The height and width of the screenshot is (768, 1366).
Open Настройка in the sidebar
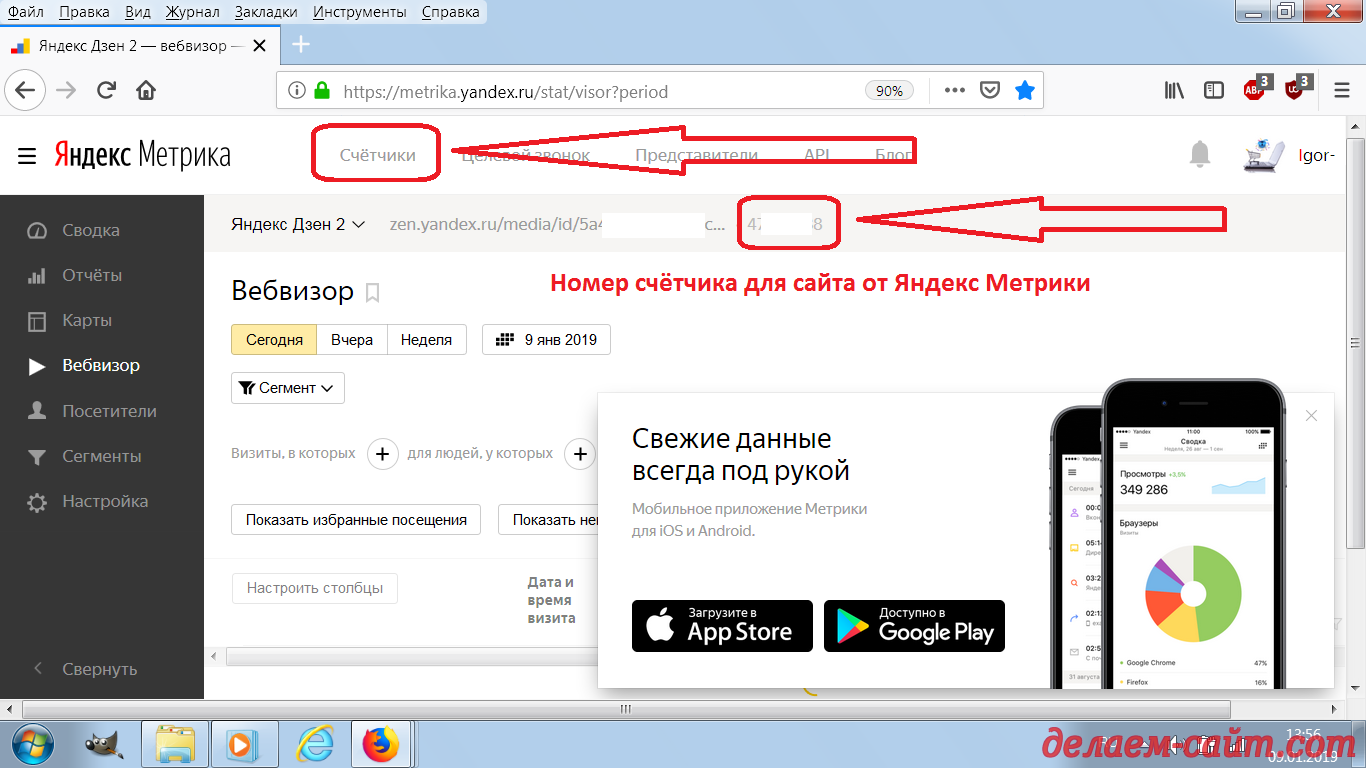[x=104, y=501]
